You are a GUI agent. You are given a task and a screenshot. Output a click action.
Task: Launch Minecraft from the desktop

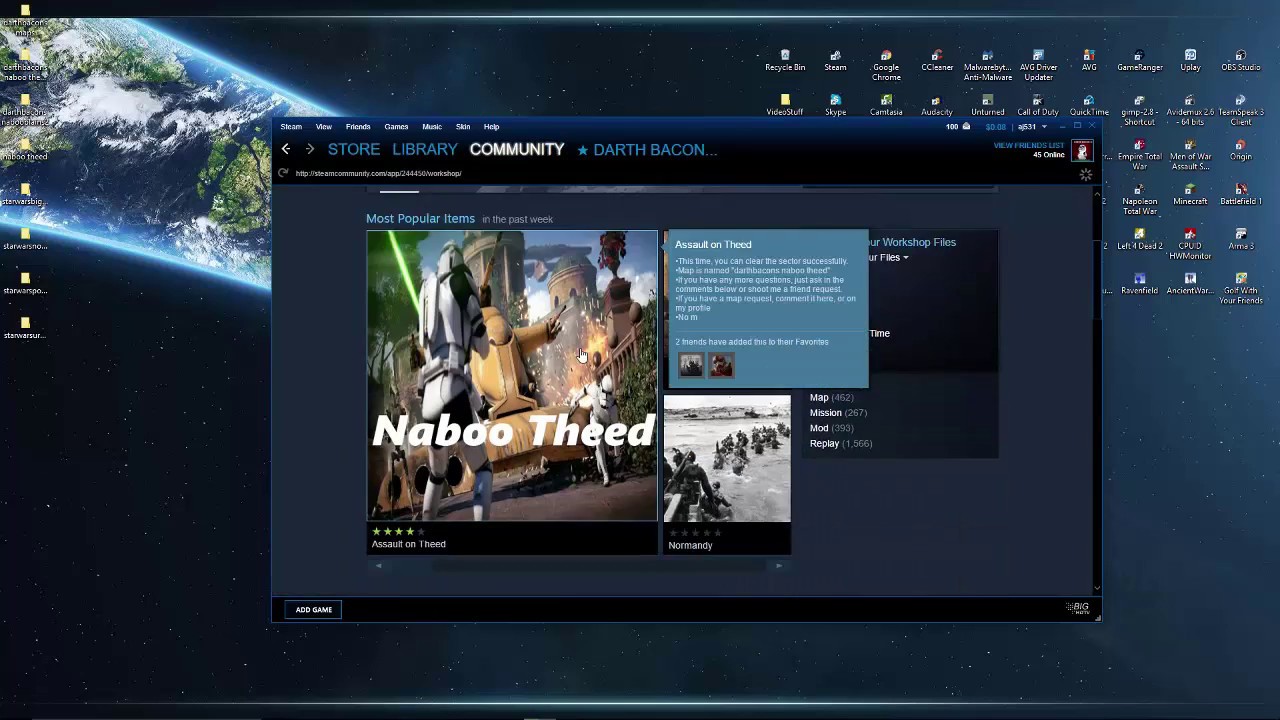[x=1190, y=194]
